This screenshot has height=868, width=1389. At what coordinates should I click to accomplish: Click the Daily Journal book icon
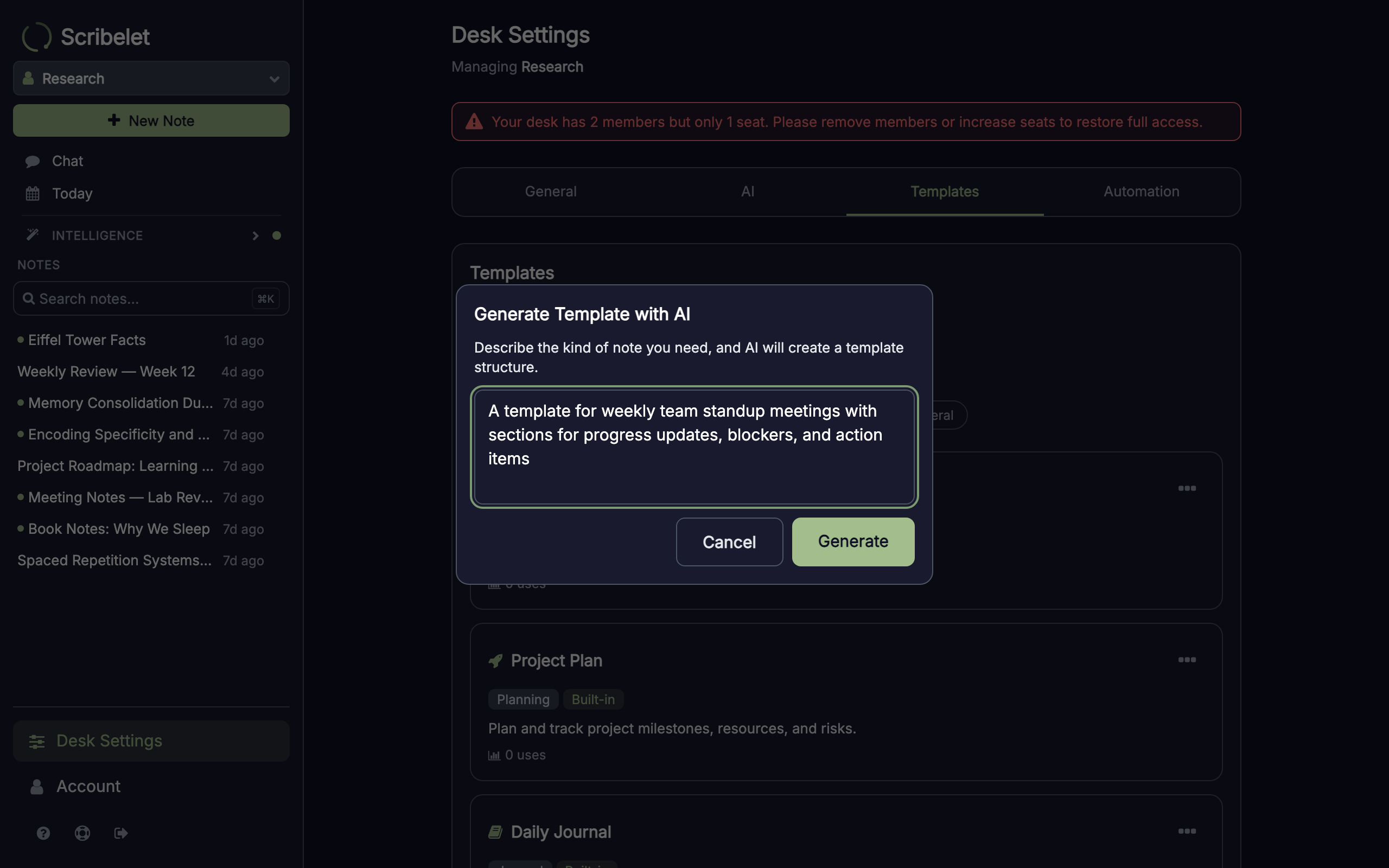tap(495, 832)
